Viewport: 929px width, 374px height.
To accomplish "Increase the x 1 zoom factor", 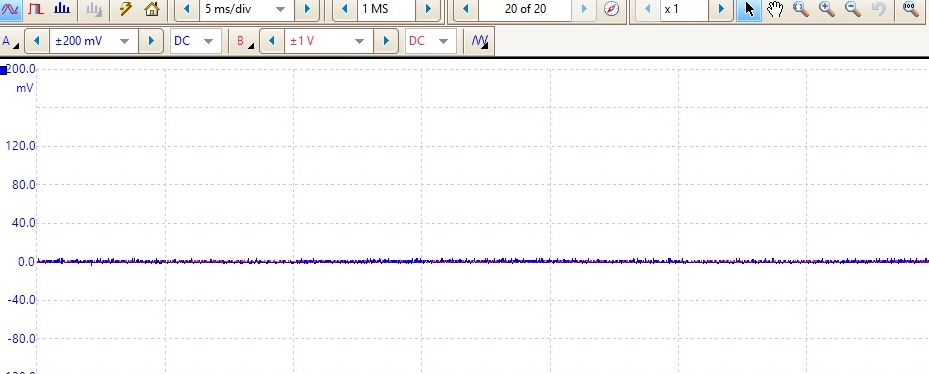I will 721,9.
